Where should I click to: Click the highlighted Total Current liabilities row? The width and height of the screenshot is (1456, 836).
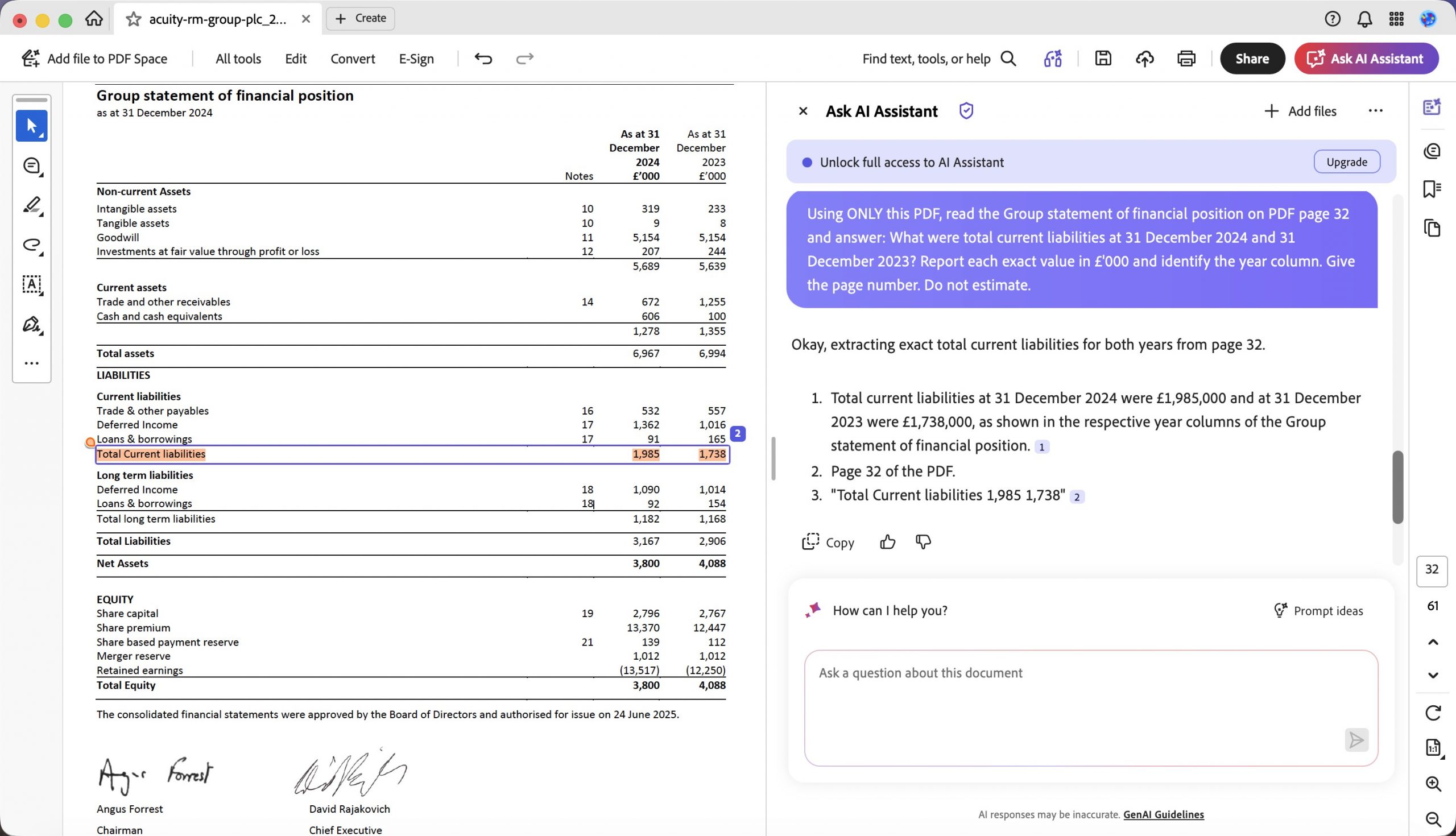pos(412,454)
